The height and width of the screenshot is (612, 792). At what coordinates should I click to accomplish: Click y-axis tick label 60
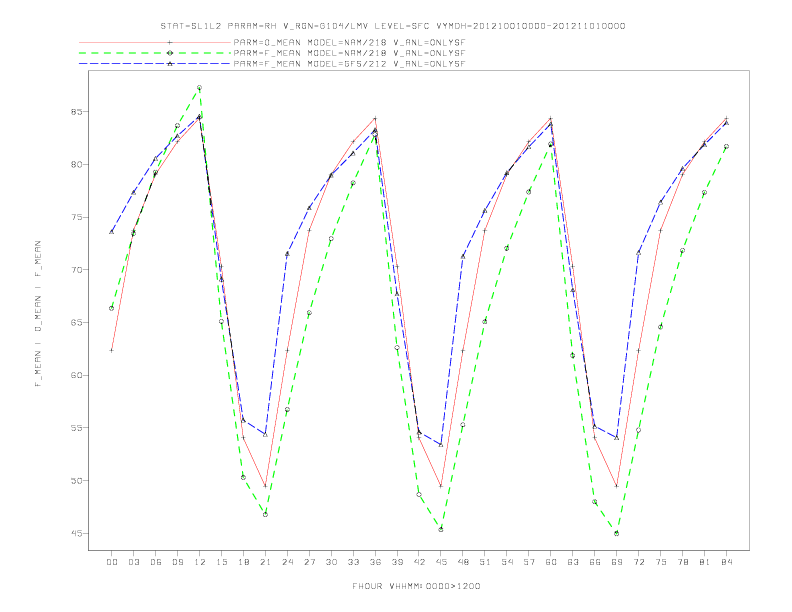77,375
